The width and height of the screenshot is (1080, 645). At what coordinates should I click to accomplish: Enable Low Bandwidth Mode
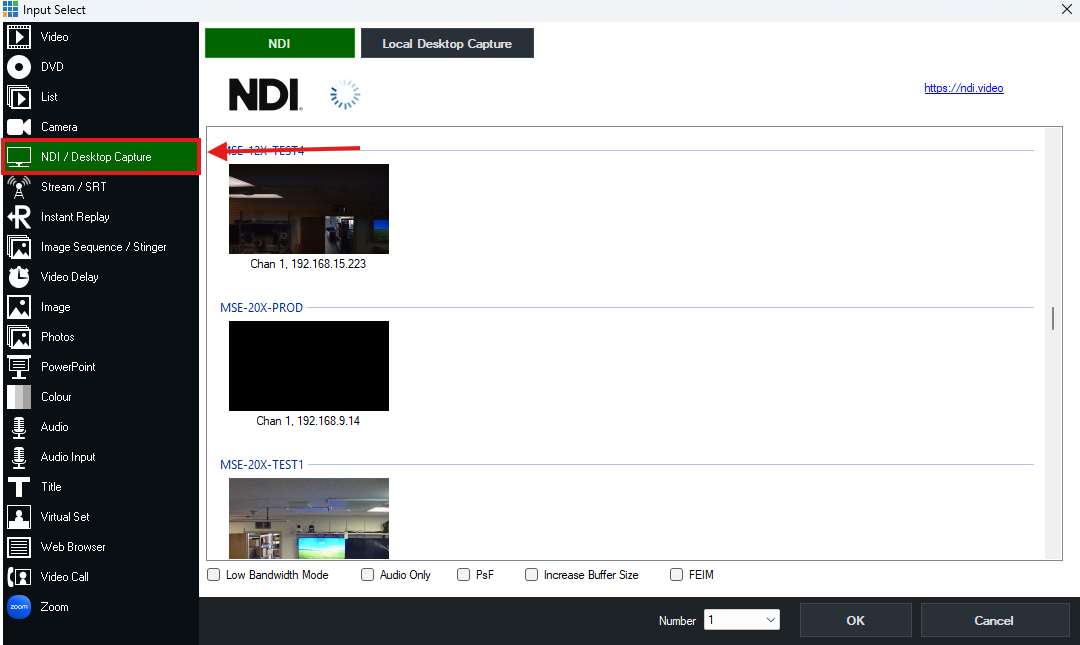(x=213, y=574)
